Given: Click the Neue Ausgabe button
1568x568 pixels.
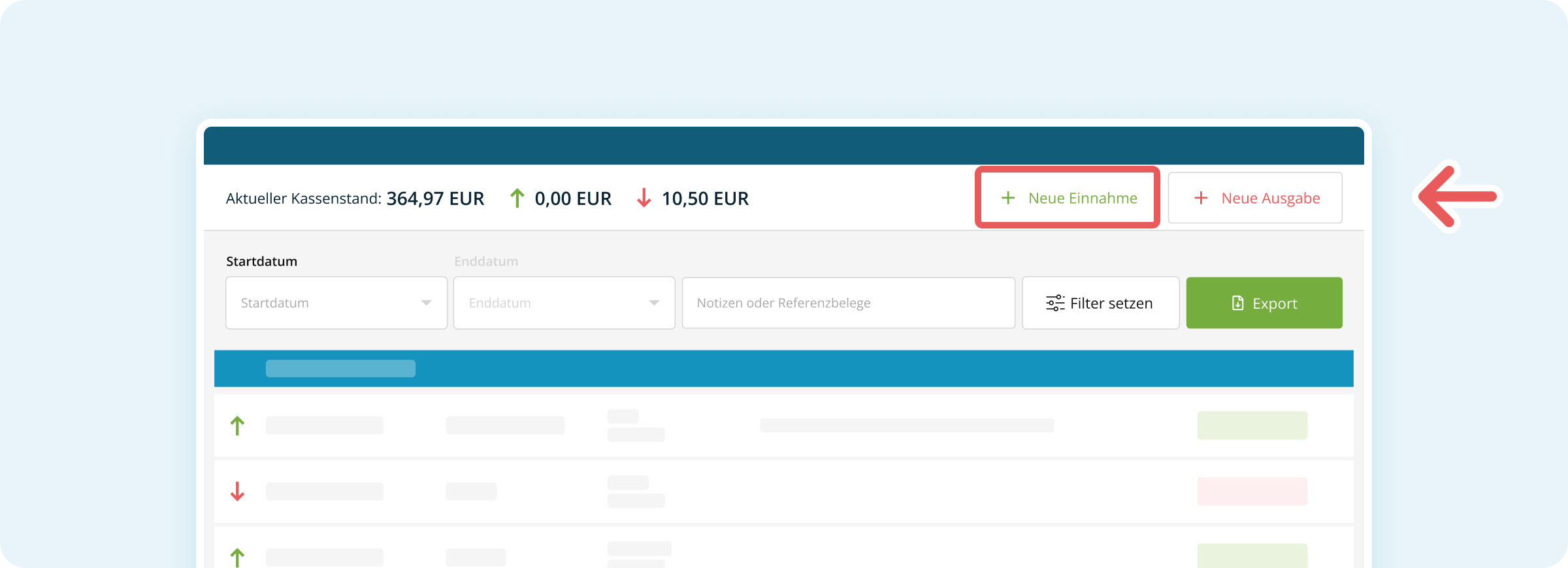Looking at the screenshot, I should (x=1255, y=198).
